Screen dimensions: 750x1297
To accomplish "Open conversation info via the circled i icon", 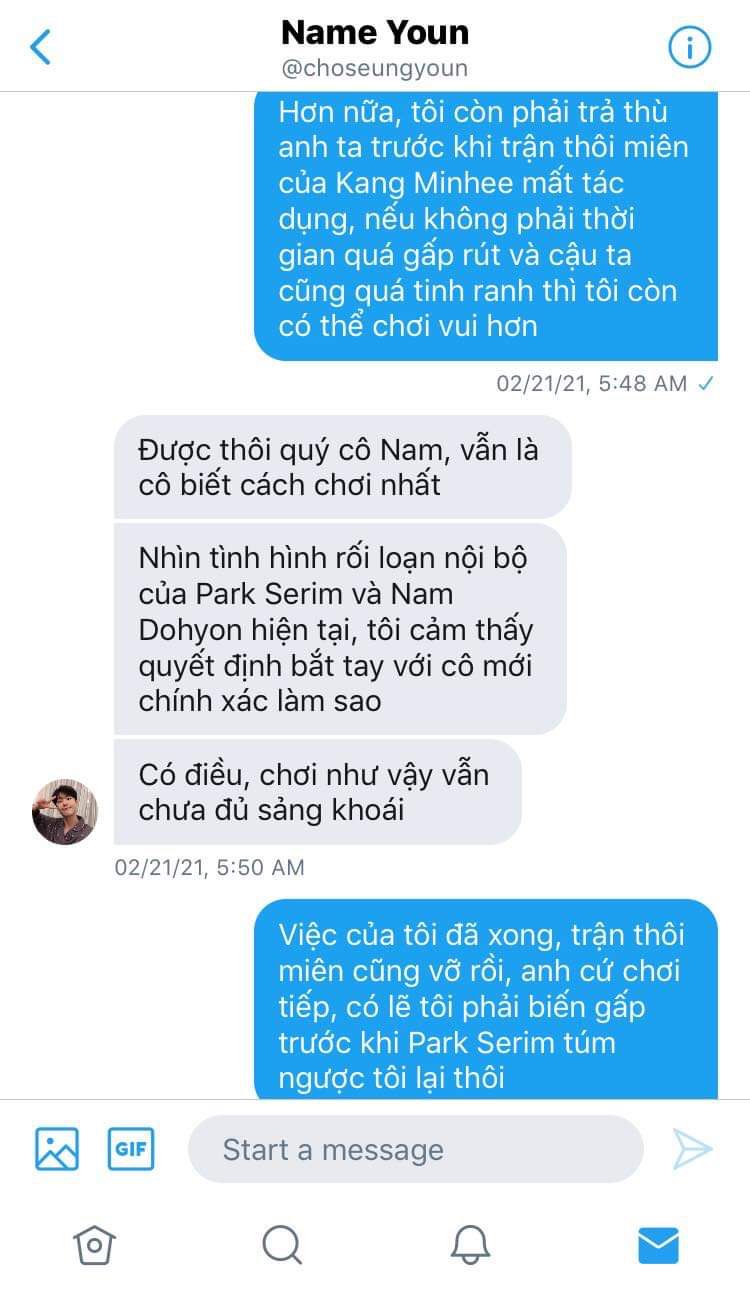I will tap(689, 47).
